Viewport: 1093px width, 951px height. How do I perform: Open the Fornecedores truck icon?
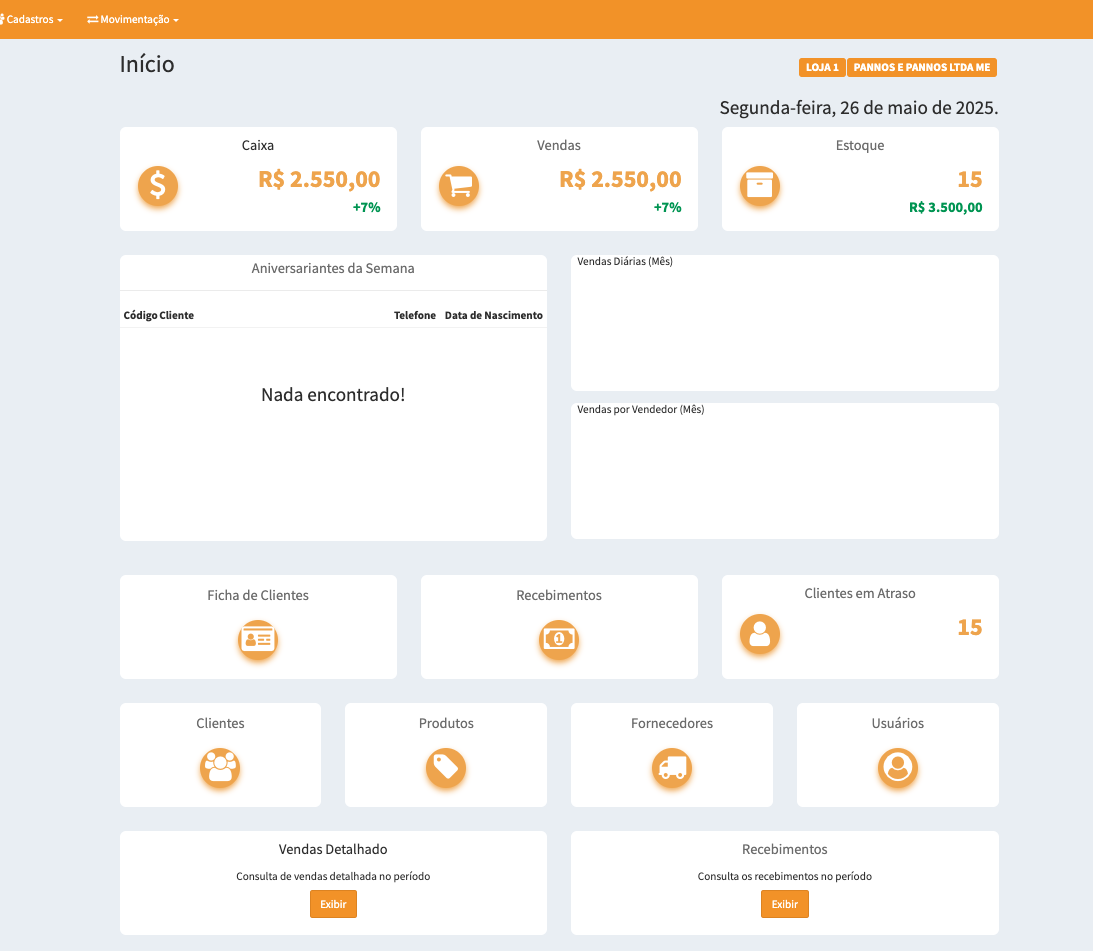click(672, 768)
